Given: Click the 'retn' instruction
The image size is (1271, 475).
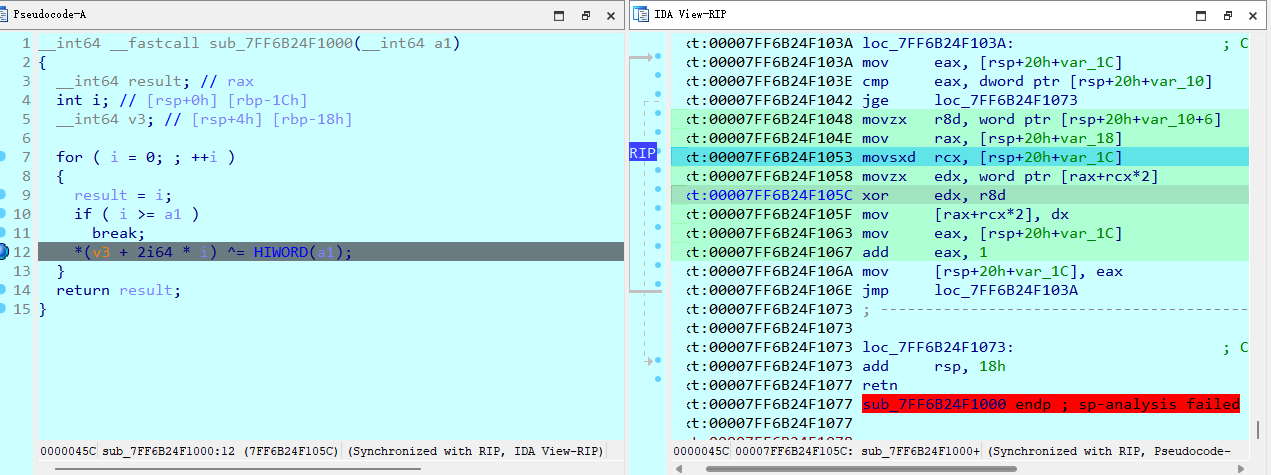Looking at the screenshot, I should tap(880, 385).
